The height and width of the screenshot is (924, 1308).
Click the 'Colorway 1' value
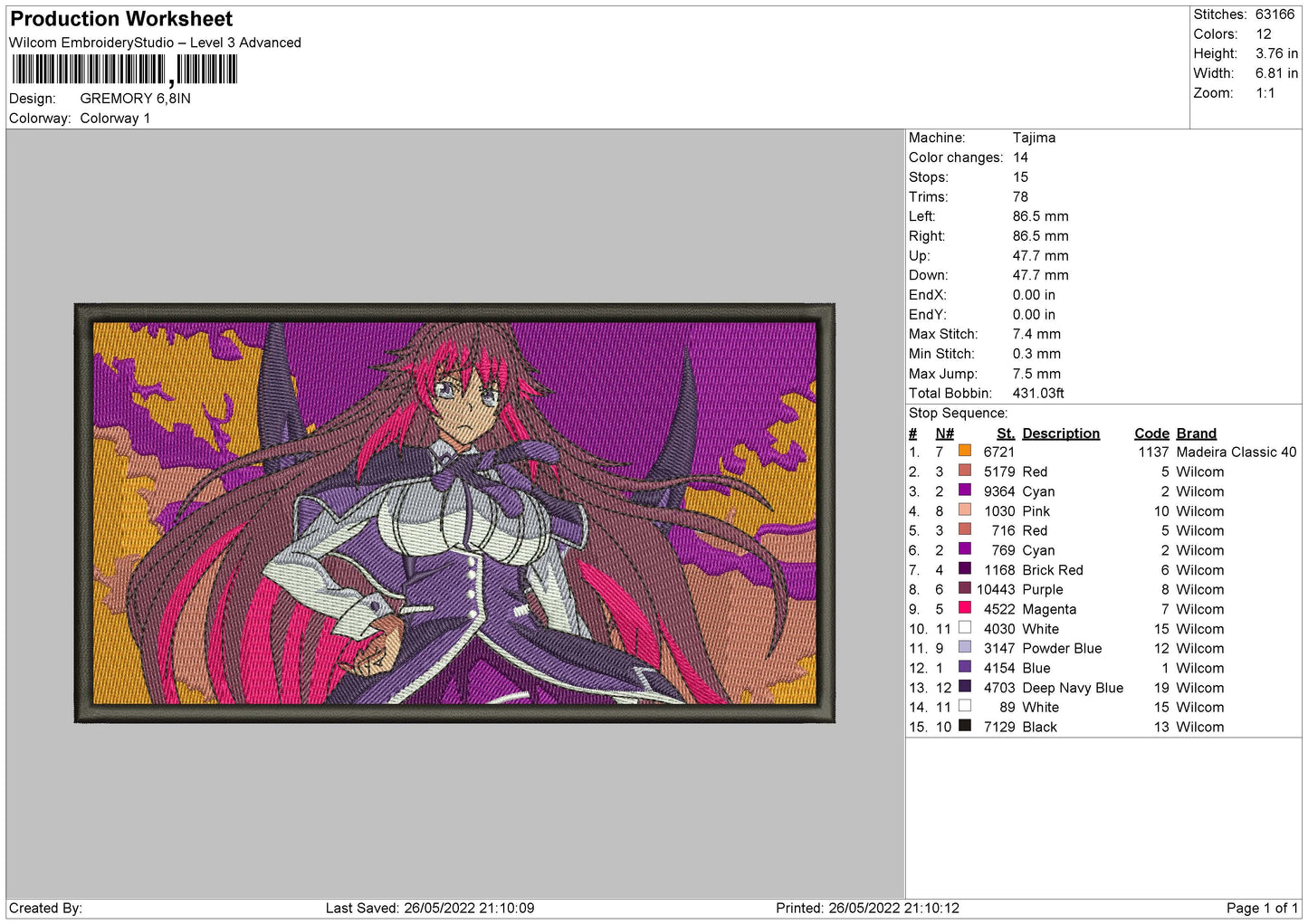click(x=115, y=119)
